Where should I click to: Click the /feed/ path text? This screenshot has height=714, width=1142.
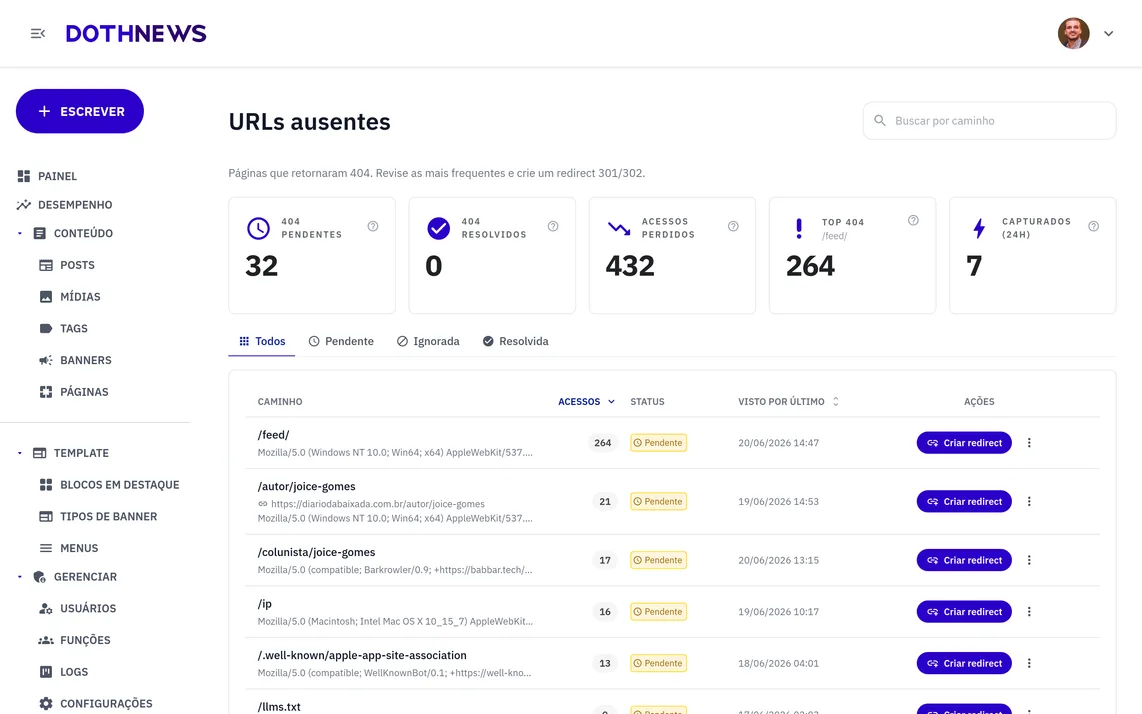273,435
